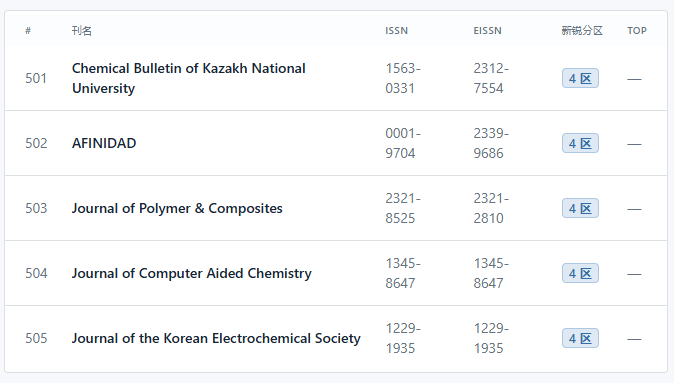This screenshot has height=383, width=674.
Task: Click the TOP column header
Action: (x=637, y=31)
